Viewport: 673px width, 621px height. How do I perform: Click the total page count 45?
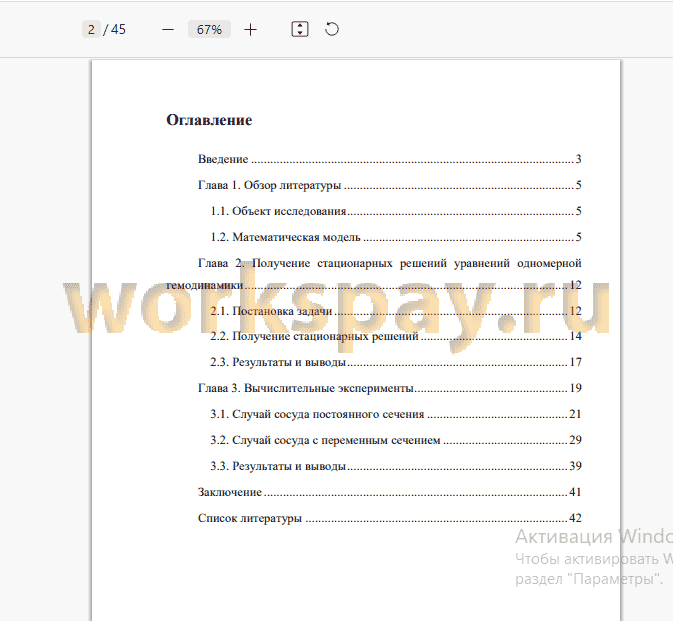coord(118,30)
